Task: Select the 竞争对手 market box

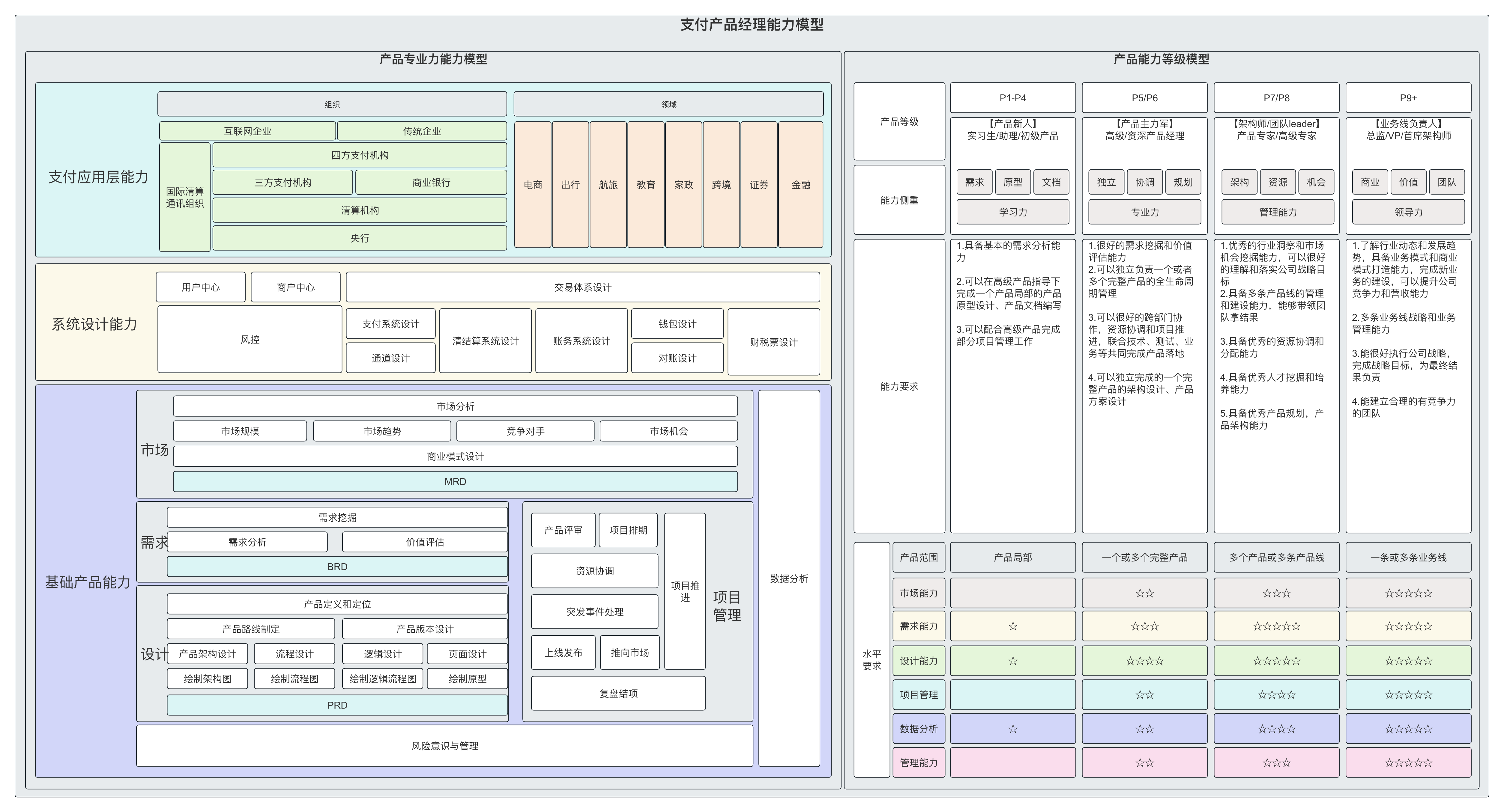Action: (x=525, y=431)
